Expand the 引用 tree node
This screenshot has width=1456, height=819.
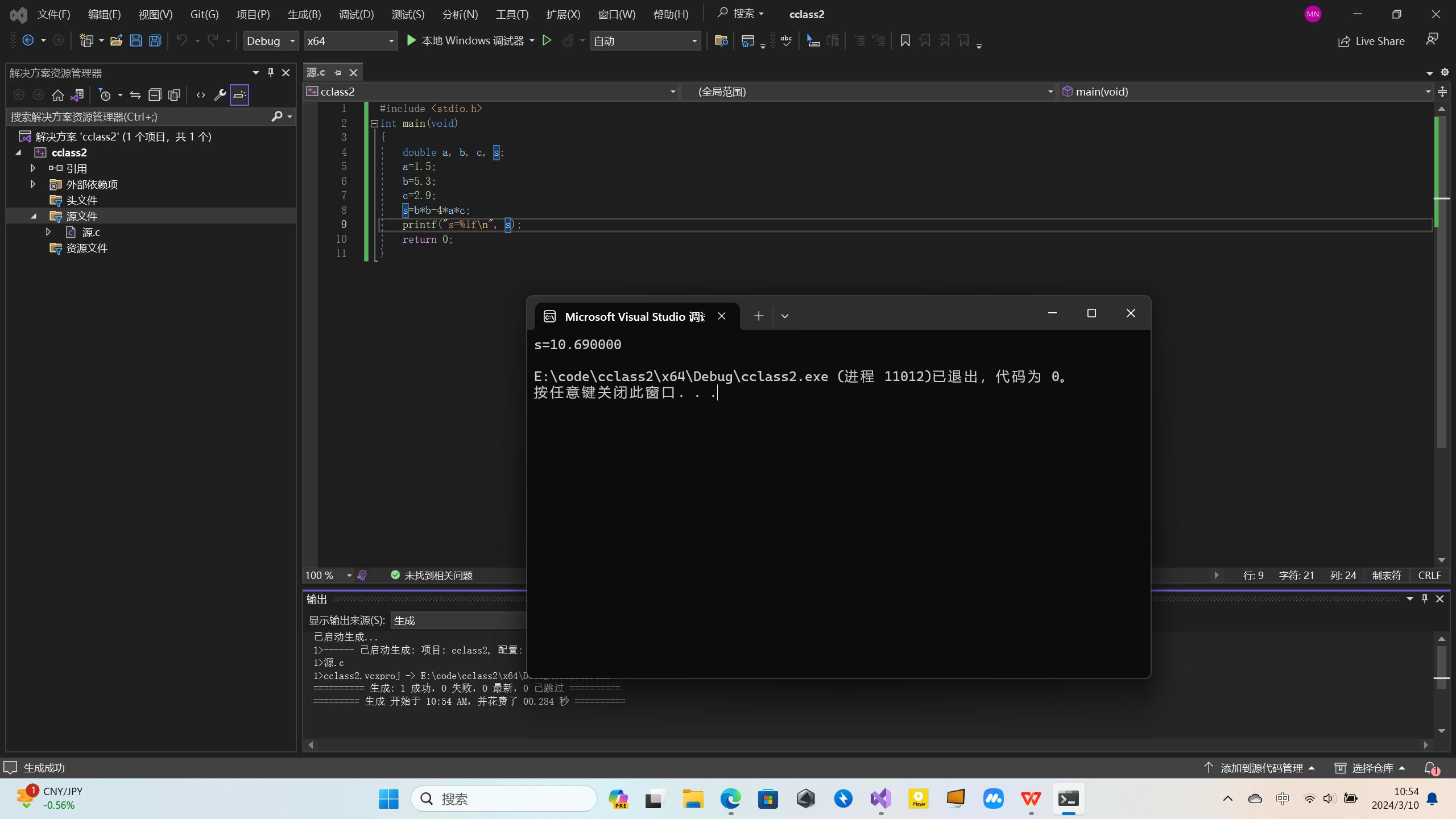click(x=32, y=168)
